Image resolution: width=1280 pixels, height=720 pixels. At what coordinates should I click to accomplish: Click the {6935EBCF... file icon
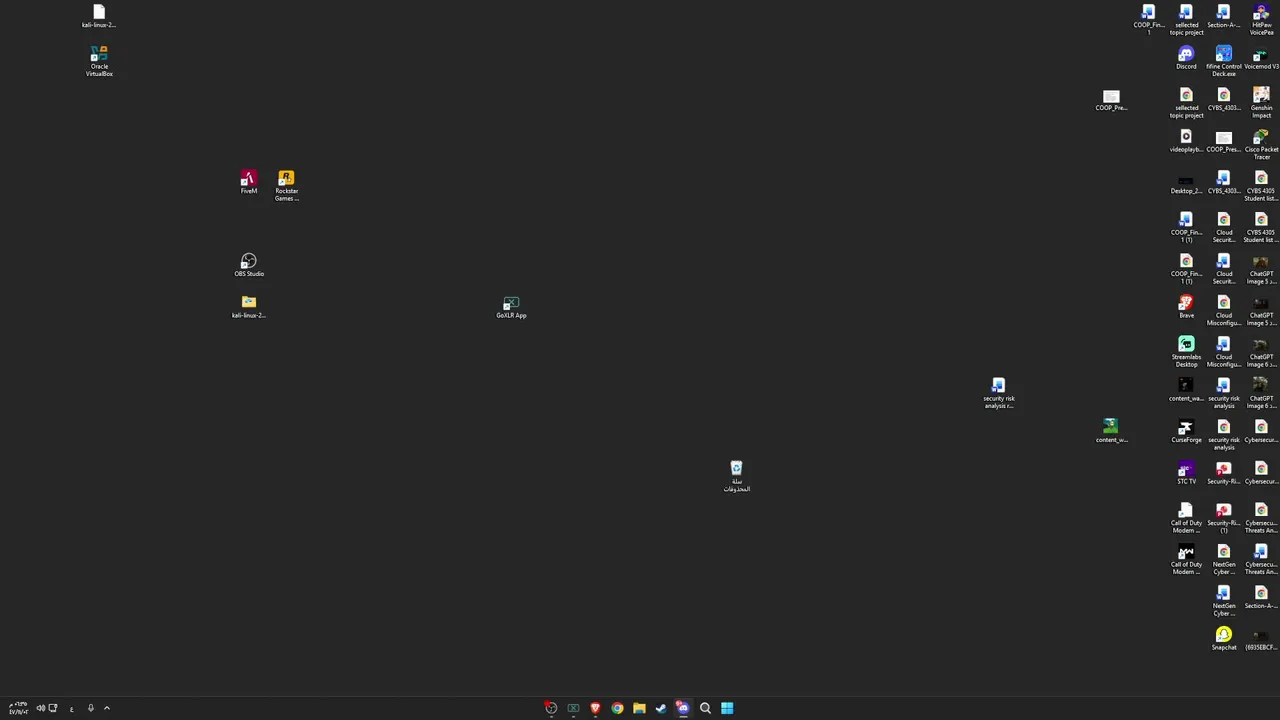click(1261, 639)
